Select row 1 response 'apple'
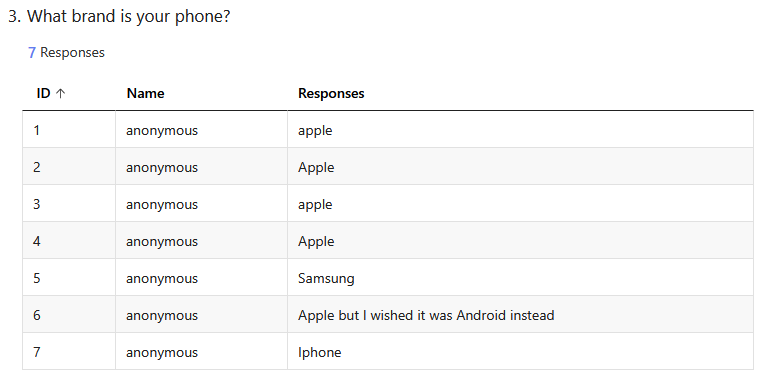 315,130
